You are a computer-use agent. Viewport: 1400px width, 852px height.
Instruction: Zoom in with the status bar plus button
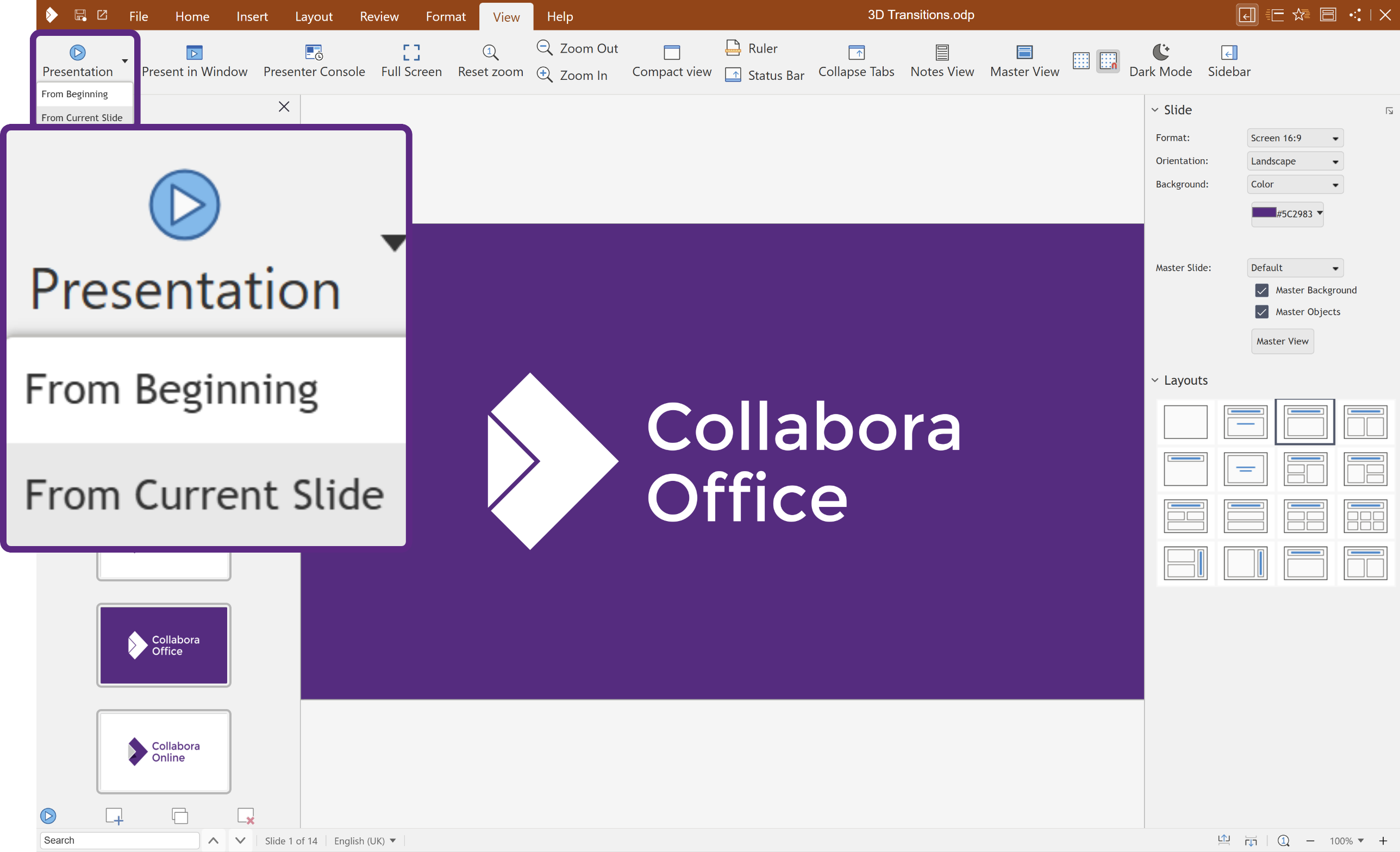tap(1383, 840)
